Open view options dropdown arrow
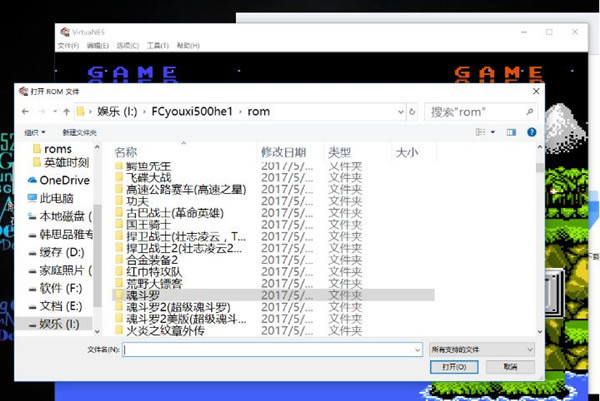The image size is (600, 401). click(x=493, y=132)
